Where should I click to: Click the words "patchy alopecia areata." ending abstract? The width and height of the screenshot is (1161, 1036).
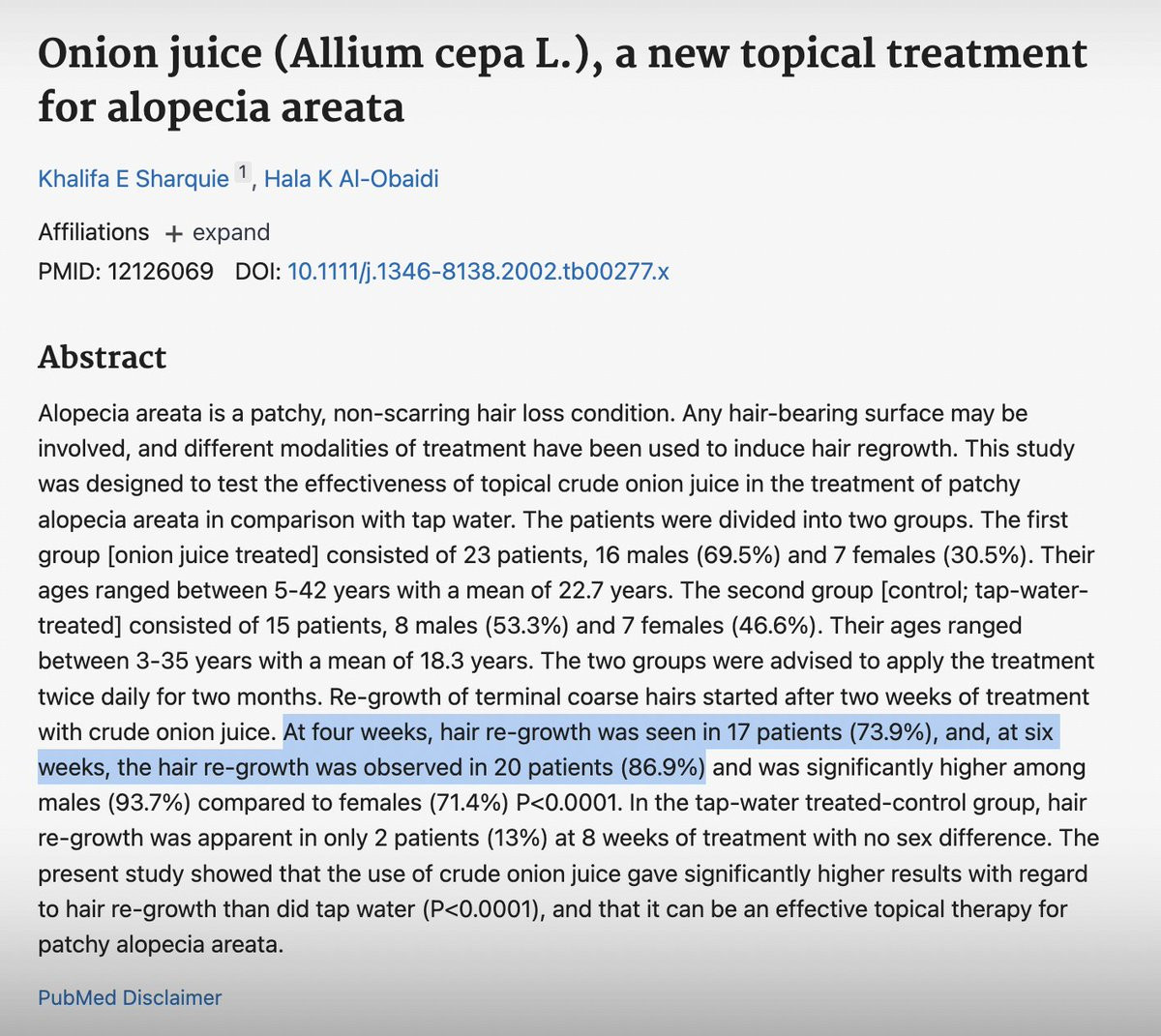pos(161,945)
